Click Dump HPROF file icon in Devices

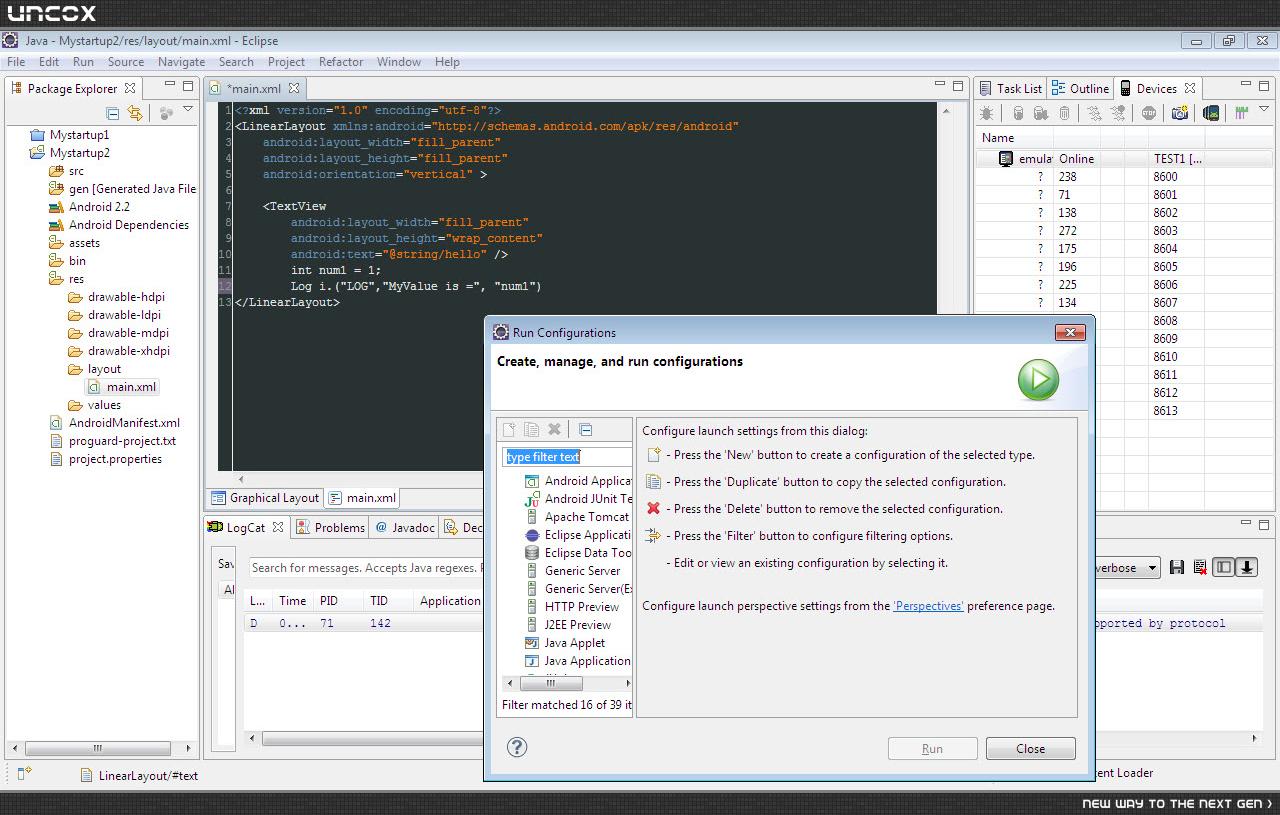pyautogui.click(x=1040, y=113)
